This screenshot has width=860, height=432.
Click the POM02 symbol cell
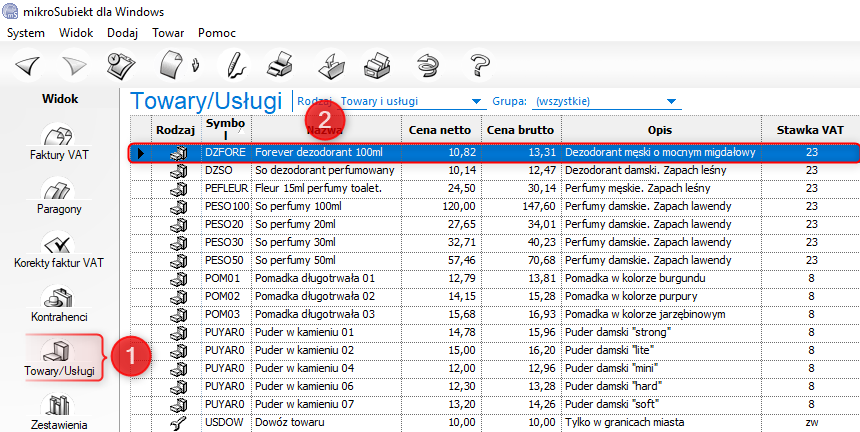point(226,297)
